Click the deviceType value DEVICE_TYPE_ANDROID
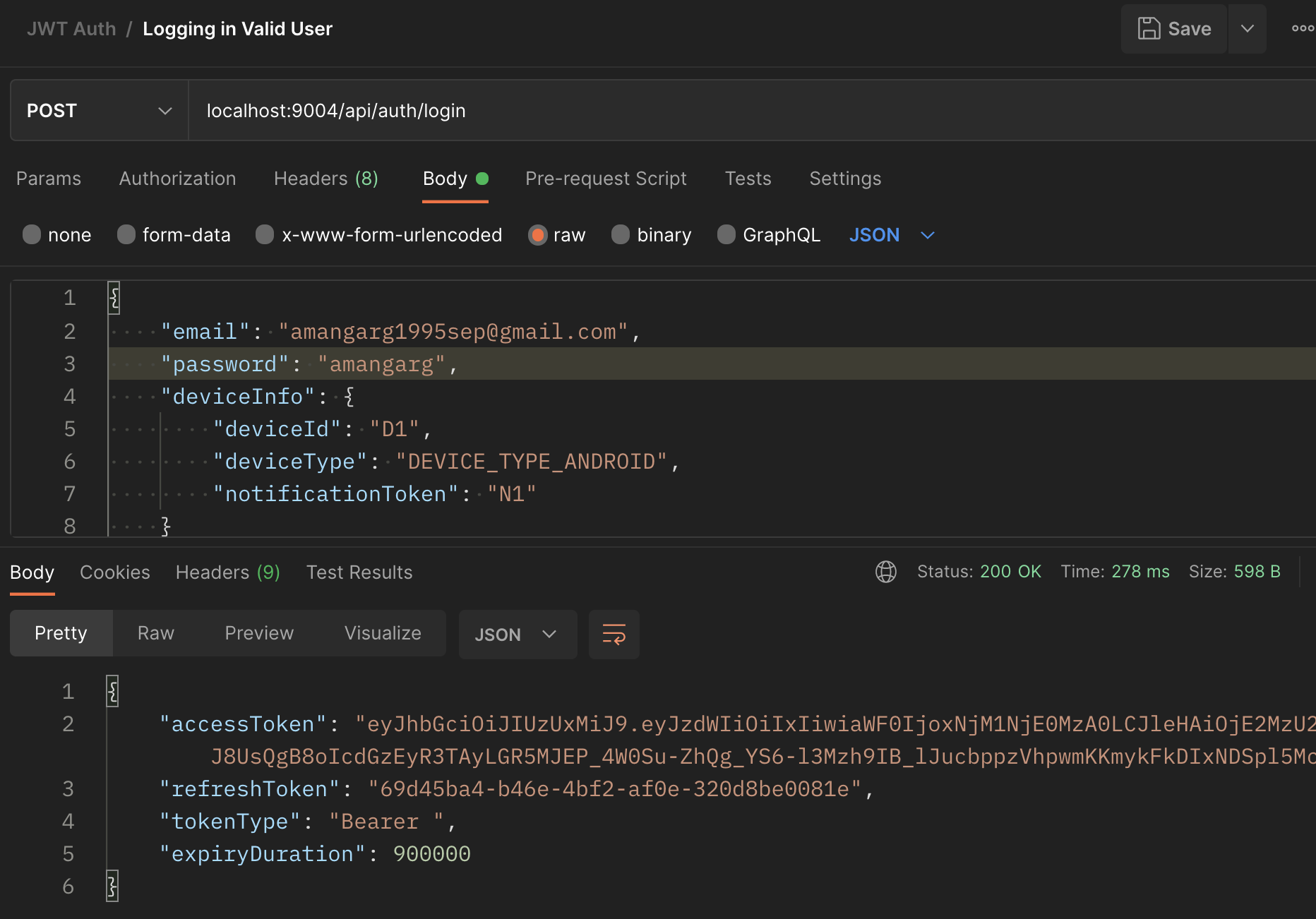1316x919 pixels. pyautogui.click(x=532, y=462)
